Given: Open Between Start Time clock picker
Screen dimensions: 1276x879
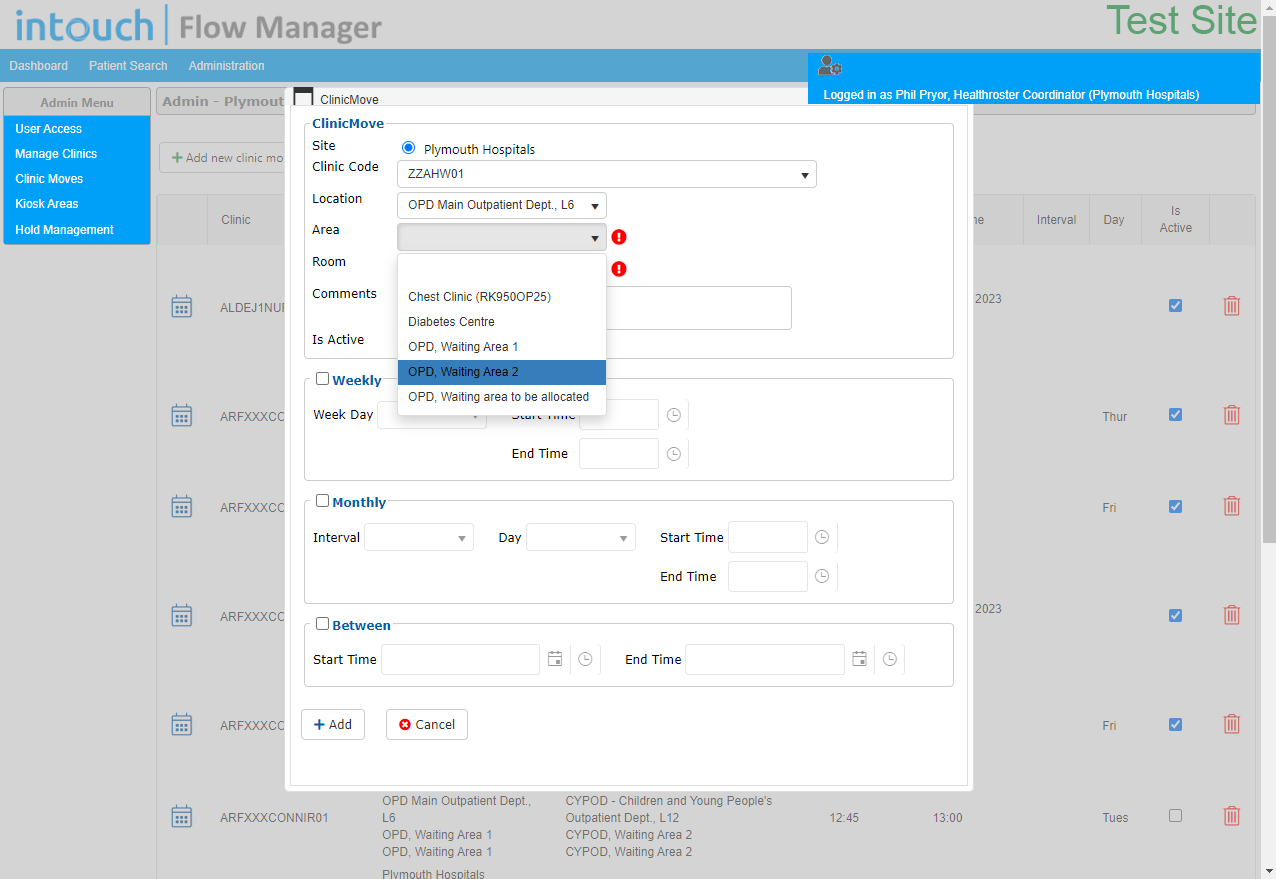Looking at the screenshot, I should click(x=585, y=659).
